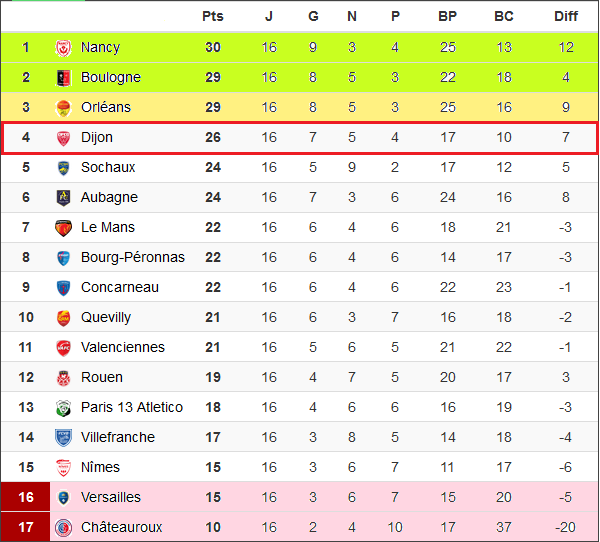The height and width of the screenshot is (542, 600).
Task: Click the red rank 17 cell
Action: click(x=26, y=527)
